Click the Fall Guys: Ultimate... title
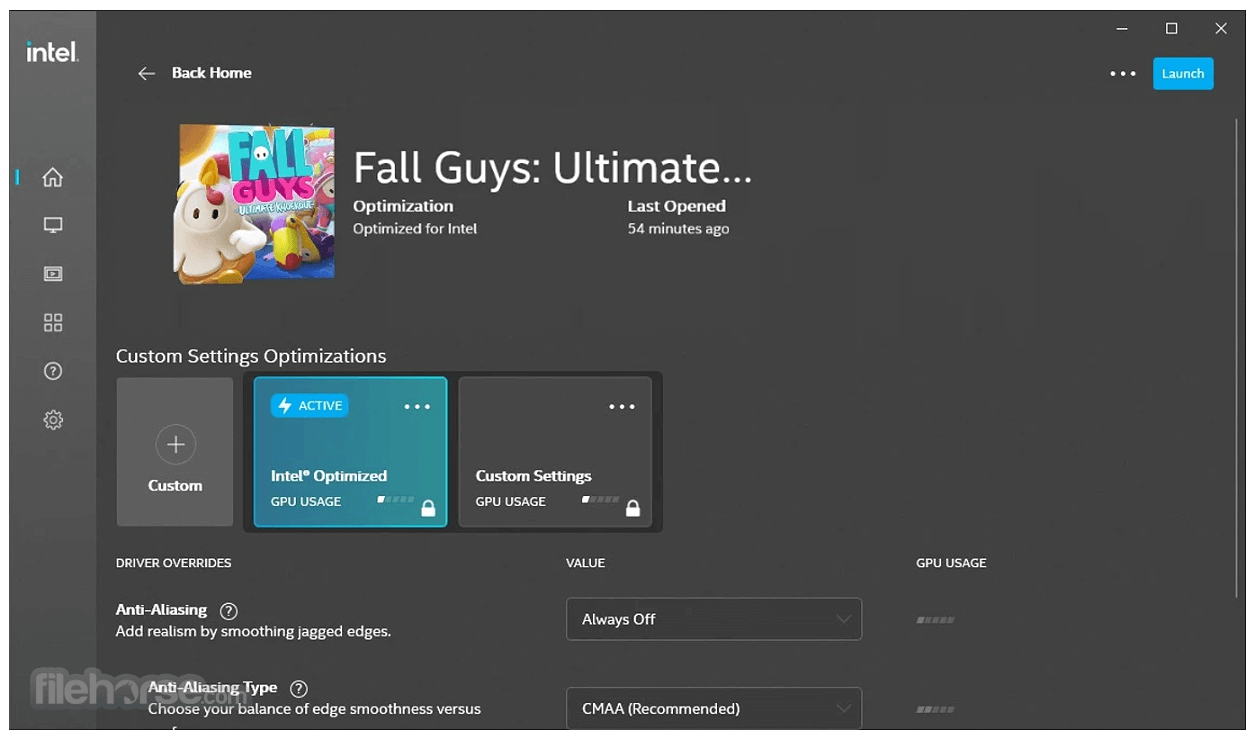Viewport: 1256px width, 740px height. (x=552, y=168)
